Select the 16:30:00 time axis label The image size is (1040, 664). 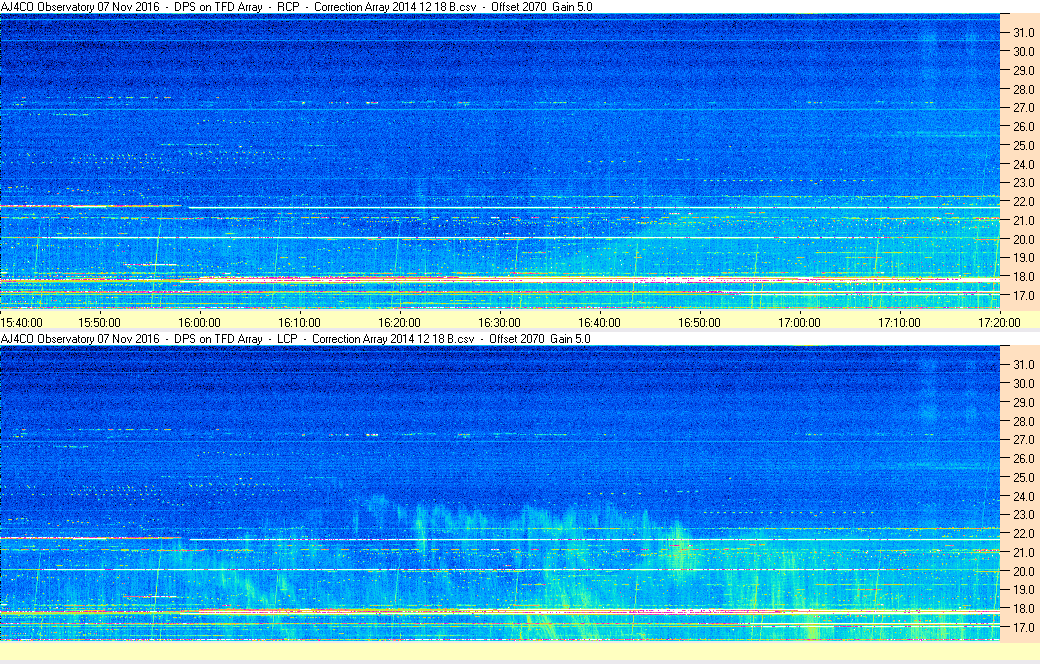[x=499, y=322]
